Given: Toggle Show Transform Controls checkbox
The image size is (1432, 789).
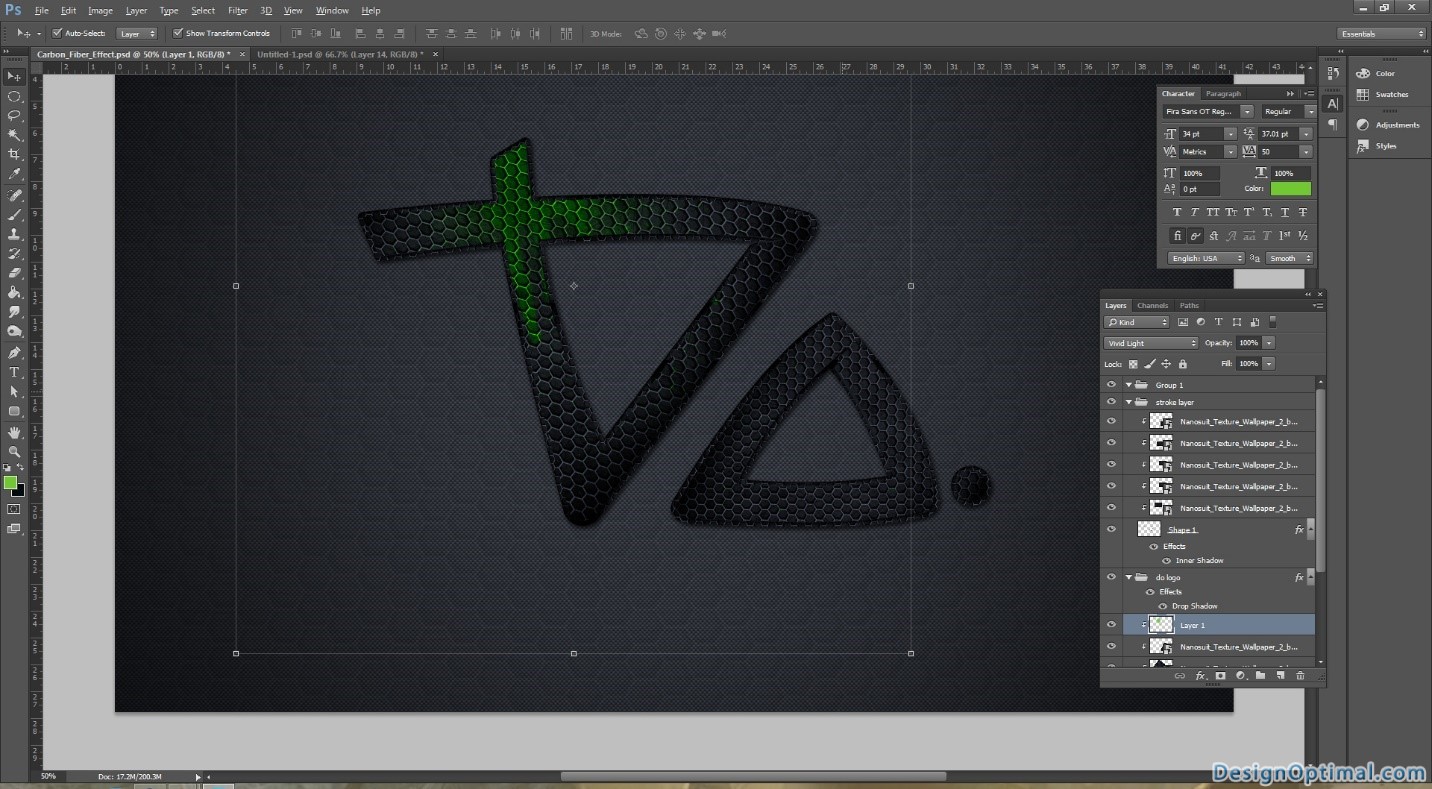Looking at the screenshot, I should 178,33.
